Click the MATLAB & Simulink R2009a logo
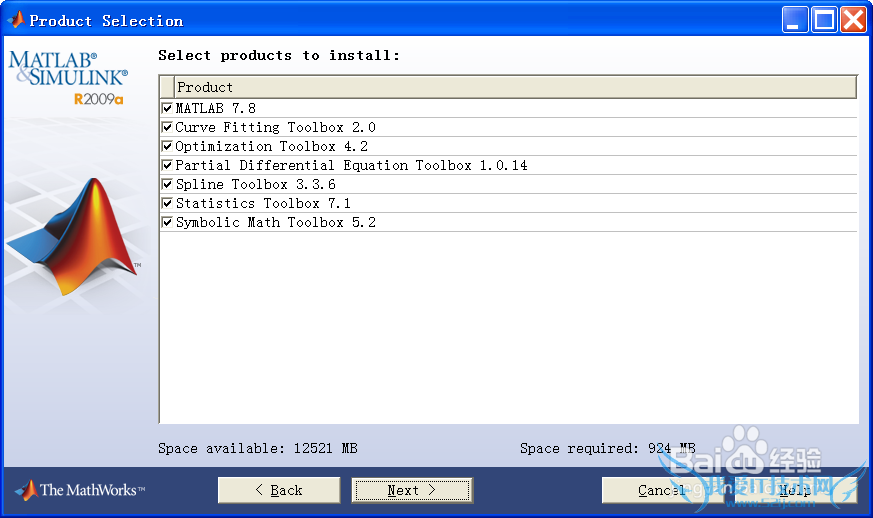 [x=68, y=78]
